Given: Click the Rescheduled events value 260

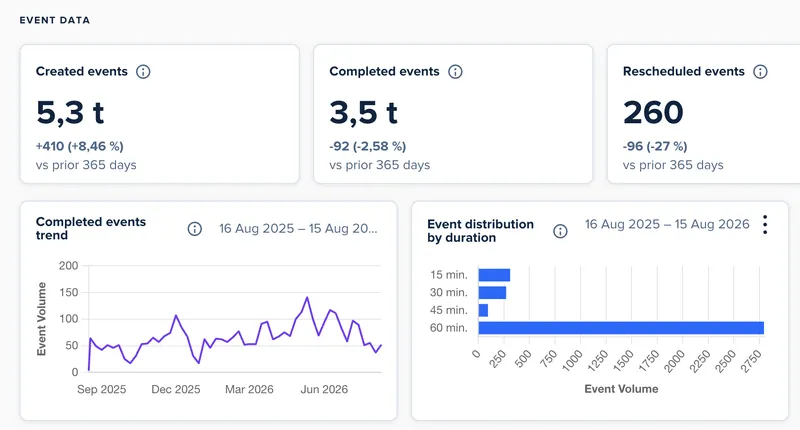Looking at the screenshot, I should (x=653, y=112).
